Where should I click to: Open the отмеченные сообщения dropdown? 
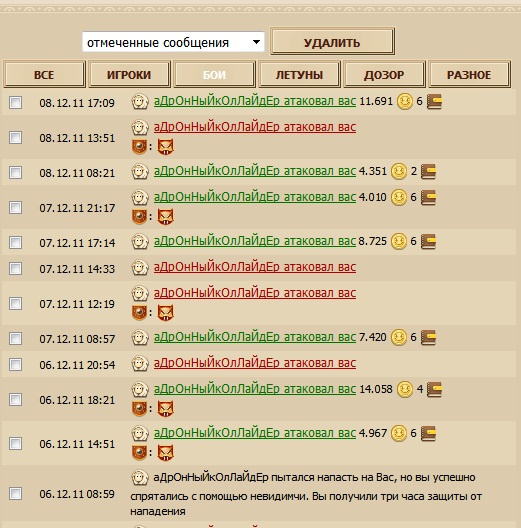click(x=173, y=42)
